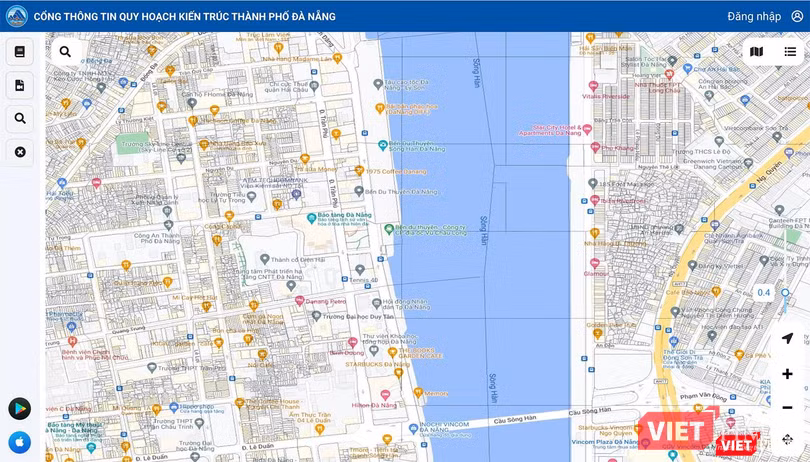Click the user avatar icon in header
This screenshot has height=462, width=810.
pyautogui.click(x=795, y=16)
